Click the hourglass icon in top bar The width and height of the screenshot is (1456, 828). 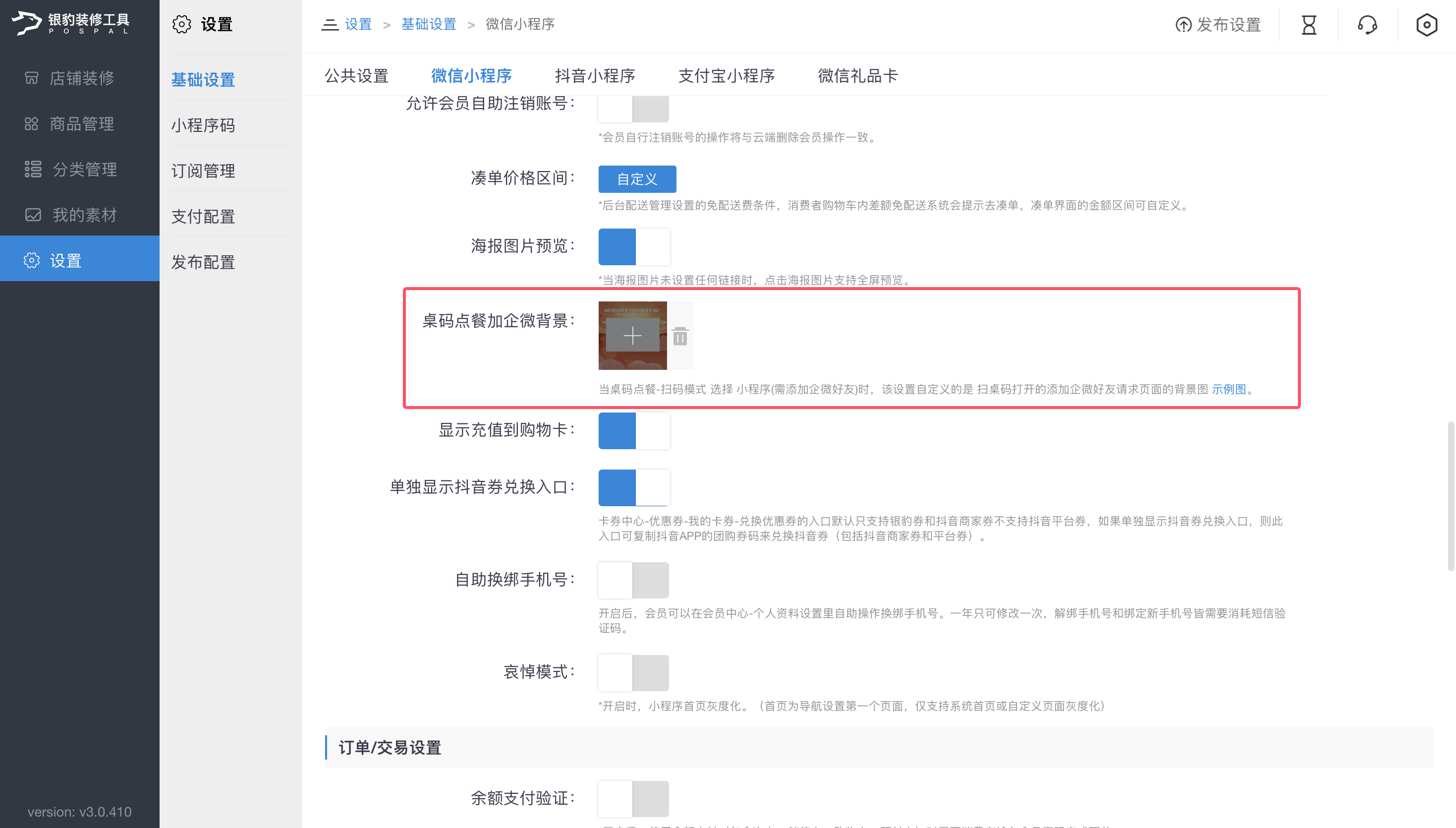(1308, 25)
